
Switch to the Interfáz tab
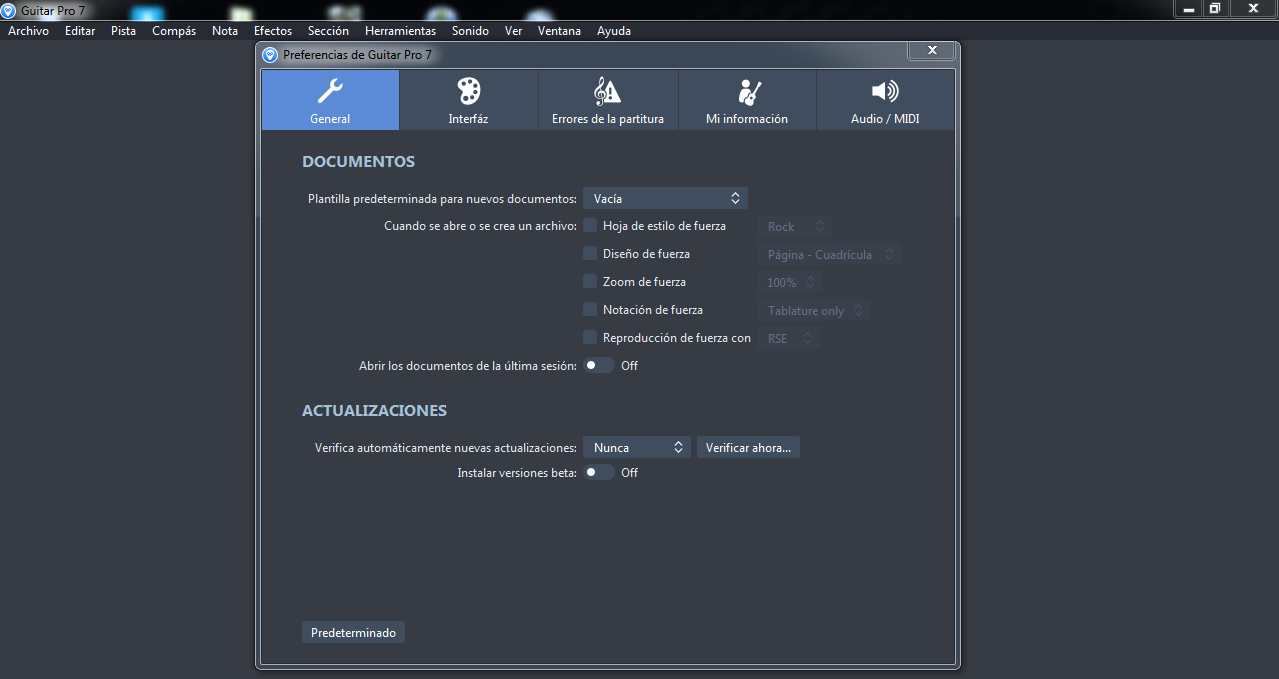468,100
